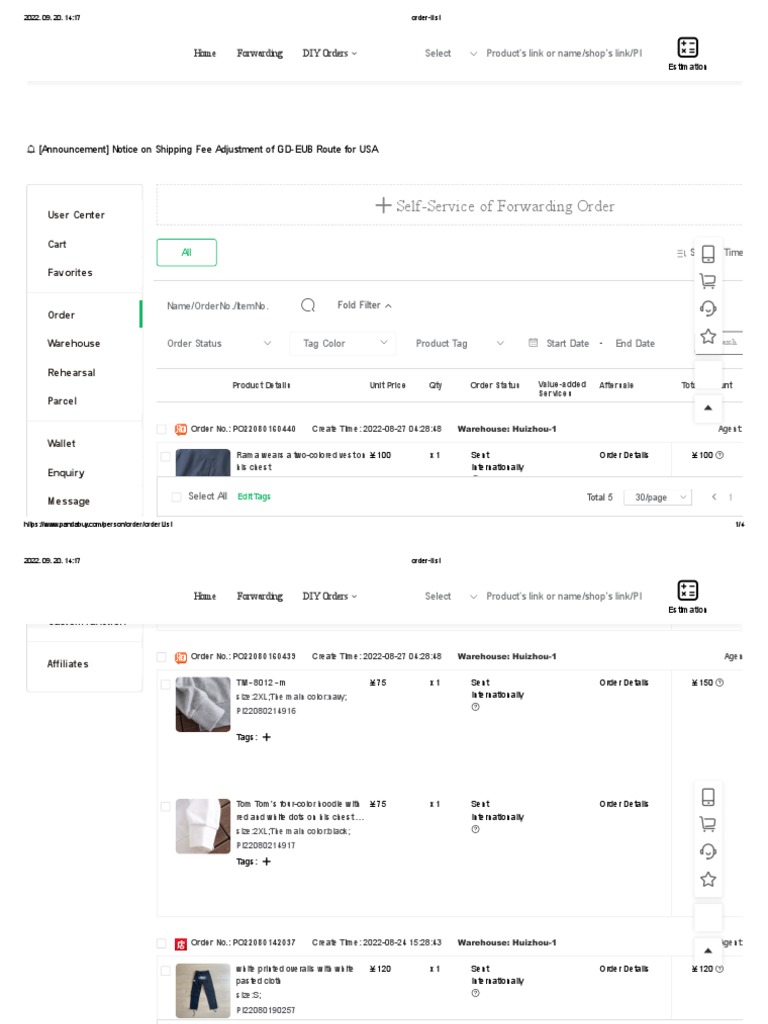Click the Name/OrderNo./ItemNo. search field
The height and width of the screenshot is (1024, 768).
tap(225, 306)
